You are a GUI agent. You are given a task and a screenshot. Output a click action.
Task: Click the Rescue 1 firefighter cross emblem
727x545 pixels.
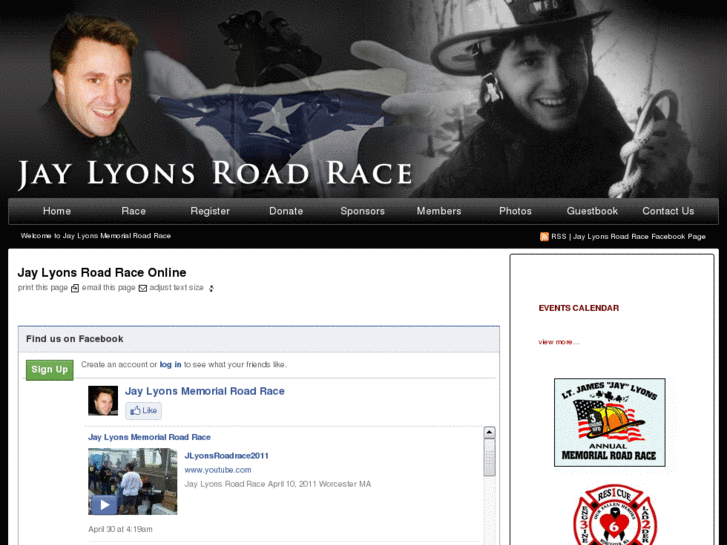615,516
